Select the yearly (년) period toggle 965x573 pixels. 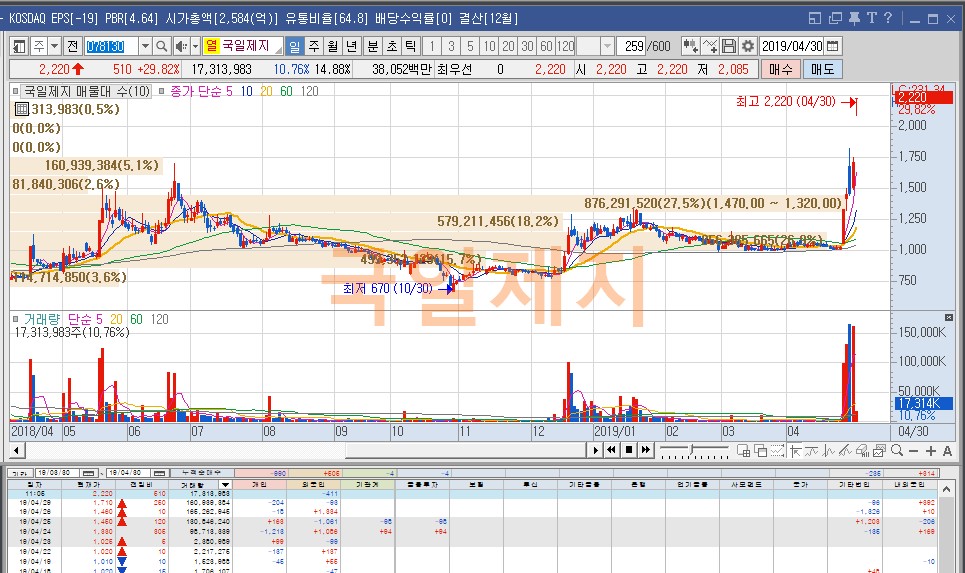point(351,46)
